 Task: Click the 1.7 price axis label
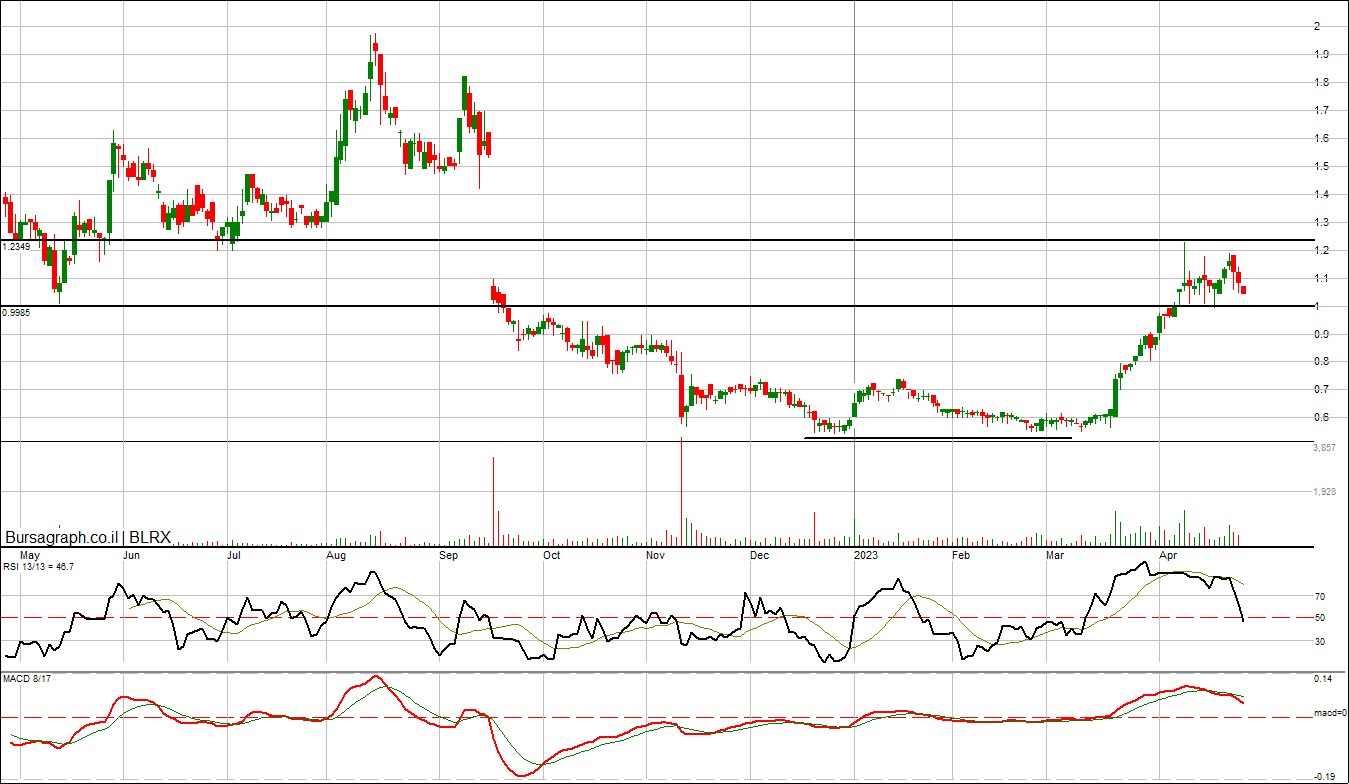tap(1321, 110)
